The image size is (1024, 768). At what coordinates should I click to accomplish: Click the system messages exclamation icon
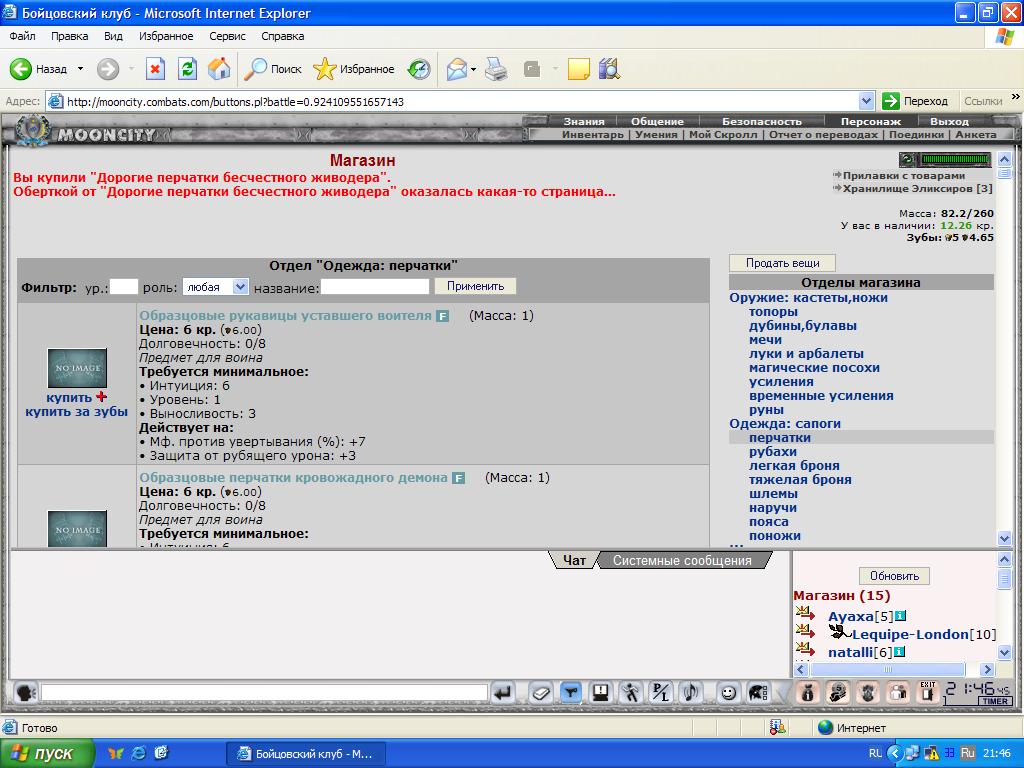pyautogui.click(x=600, y=692)
